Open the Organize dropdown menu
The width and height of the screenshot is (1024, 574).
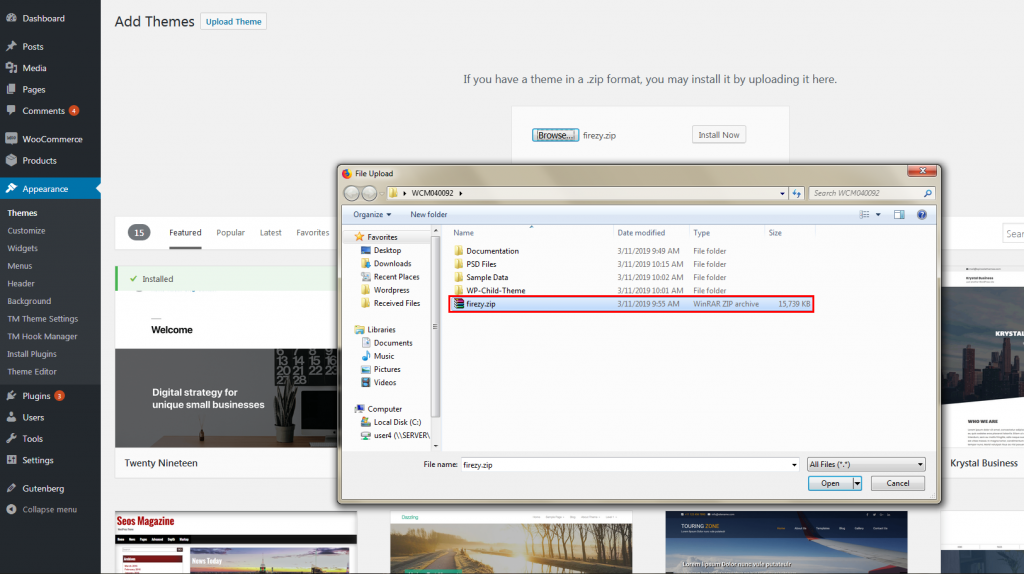(372, 214)
